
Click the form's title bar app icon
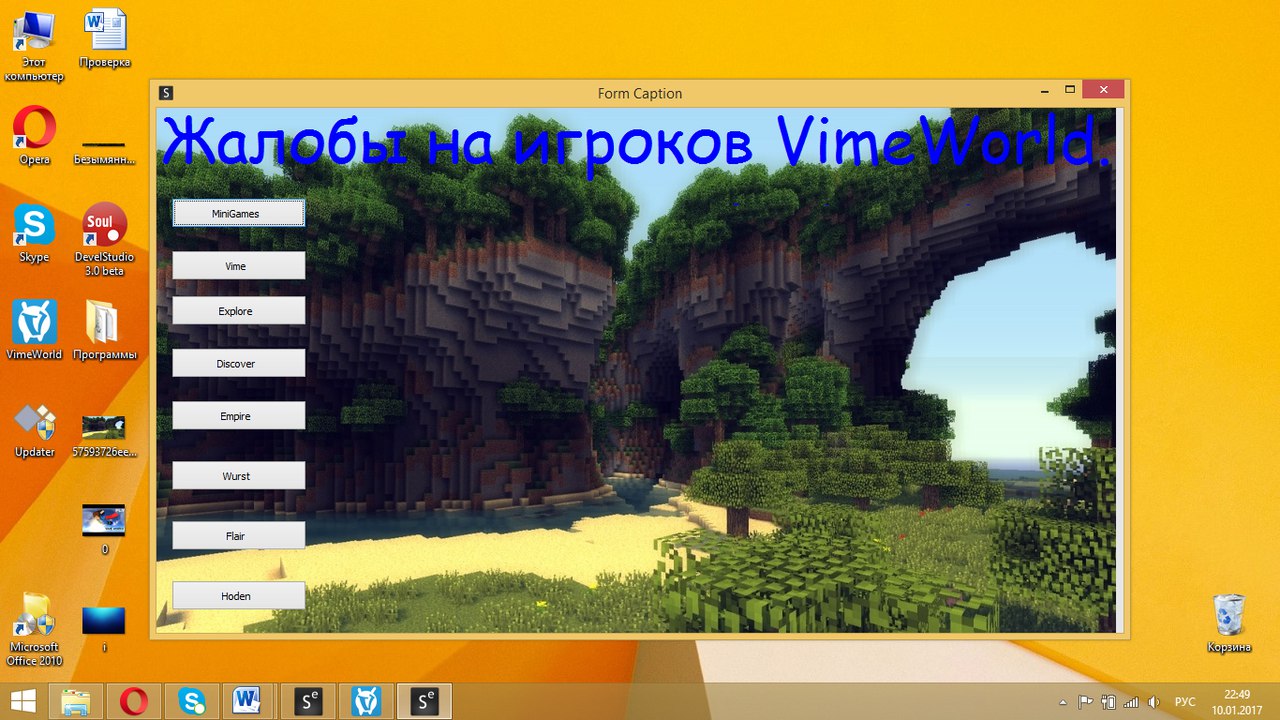(x=166, y=93)
